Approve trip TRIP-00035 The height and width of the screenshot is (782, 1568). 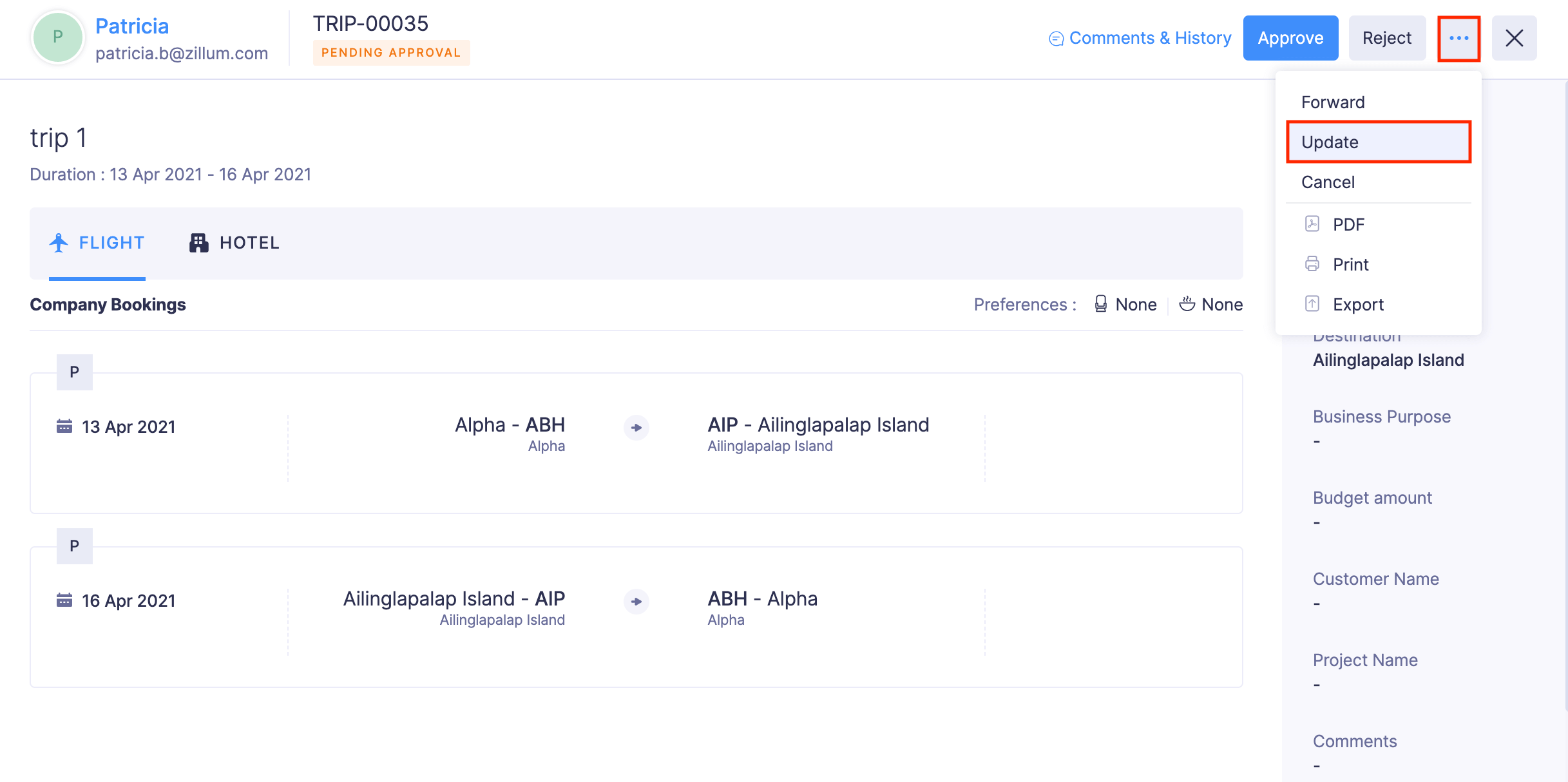(1290, 37)
